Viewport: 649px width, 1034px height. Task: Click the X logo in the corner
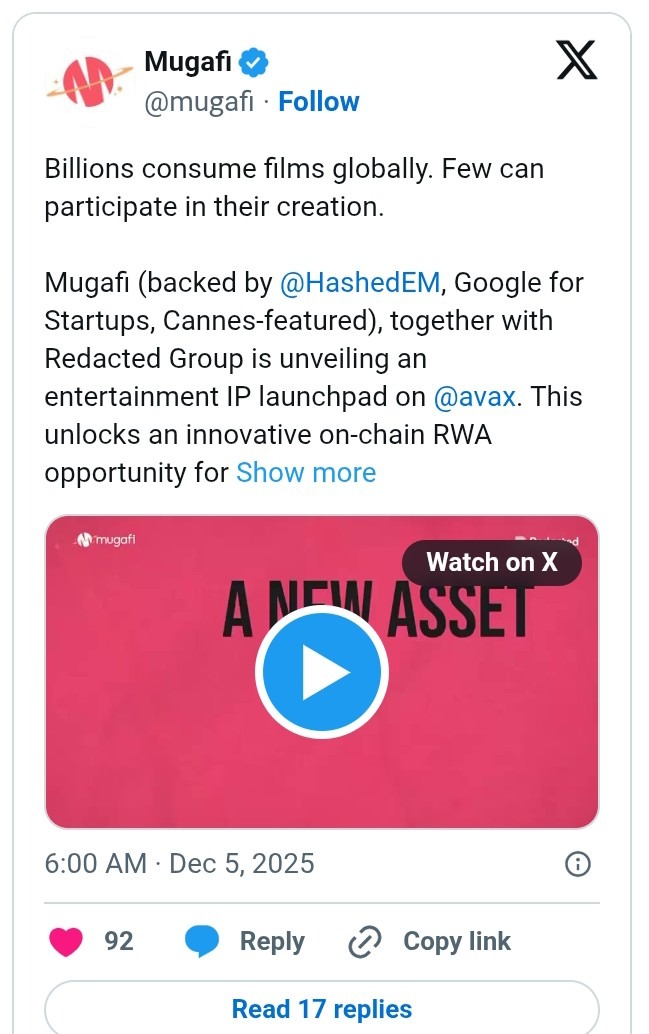pos(577,60)
